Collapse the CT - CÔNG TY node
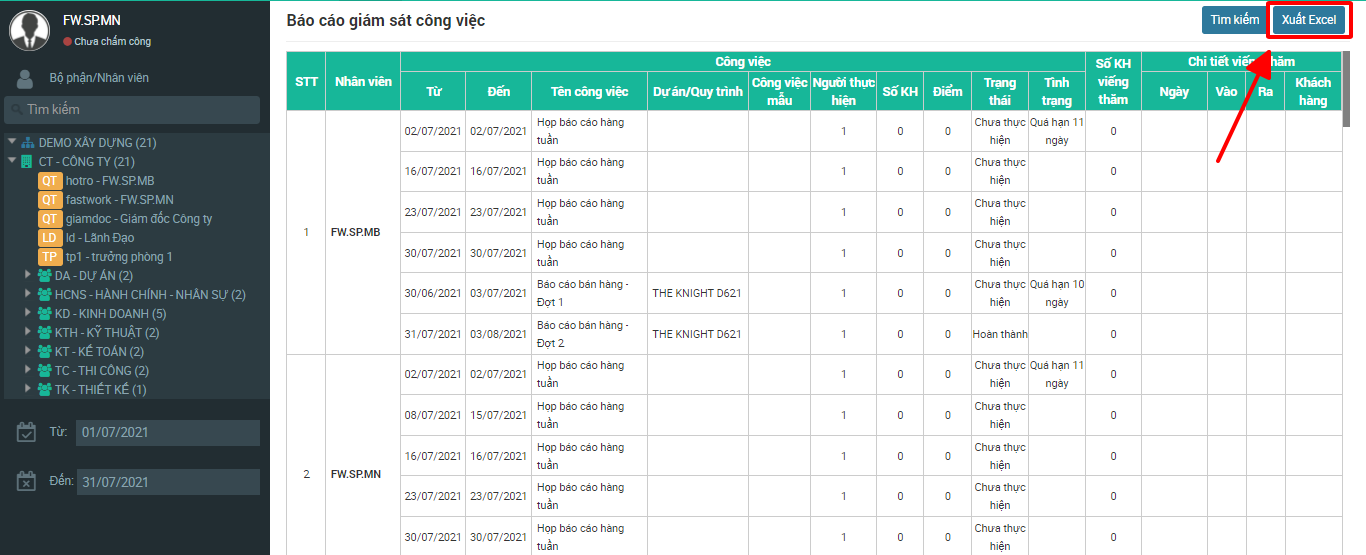Image resolution: width=1366 pixels, height=555 pixels. coord(12,161)
